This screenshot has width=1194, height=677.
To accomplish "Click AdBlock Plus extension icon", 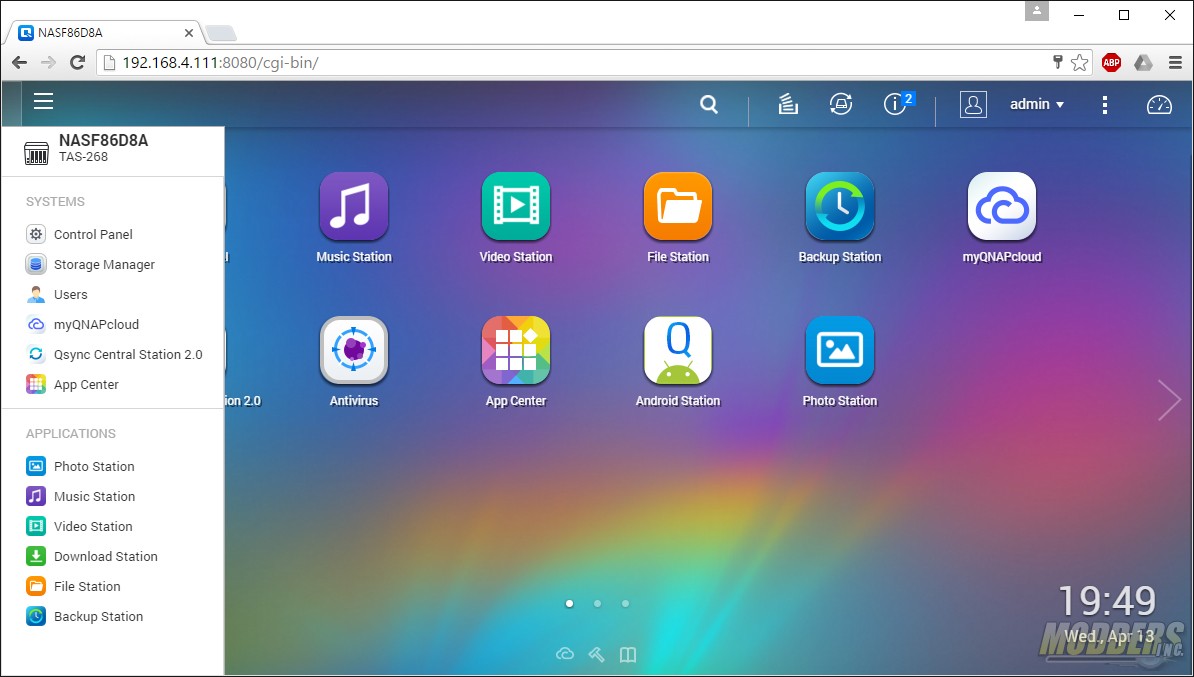I will [1111, 62].
